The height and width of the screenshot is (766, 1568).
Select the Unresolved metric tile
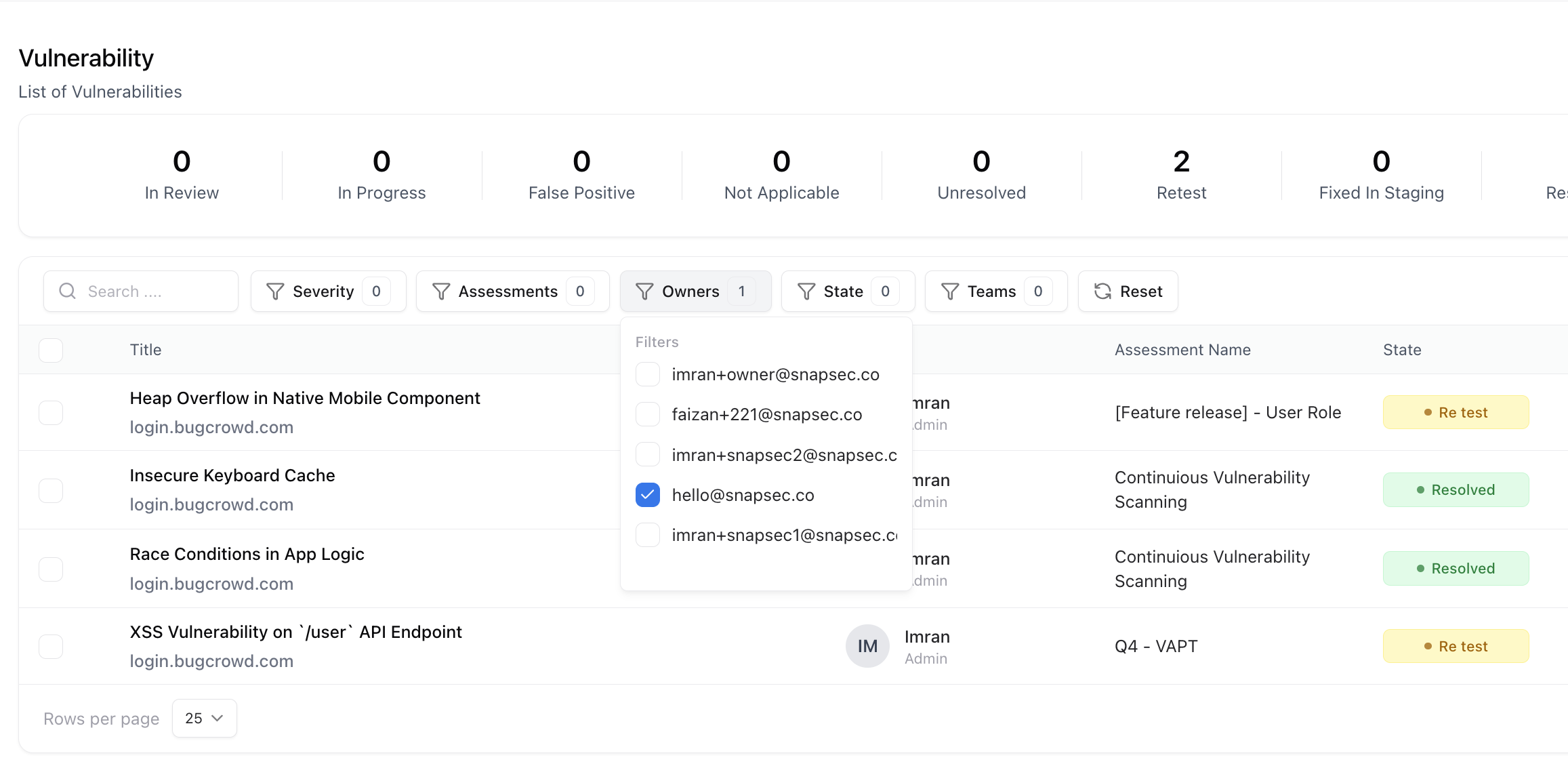[981, 175]
